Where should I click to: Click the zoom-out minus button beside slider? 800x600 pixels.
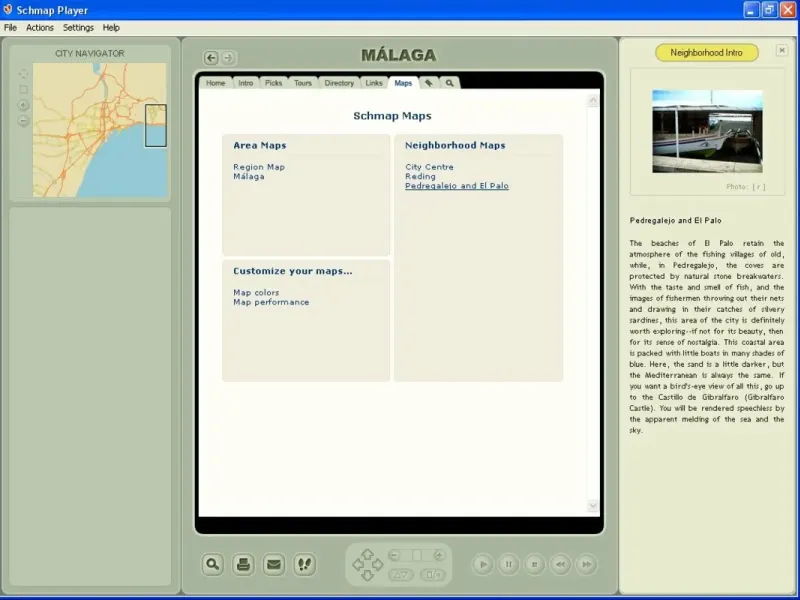click(394, 555)
